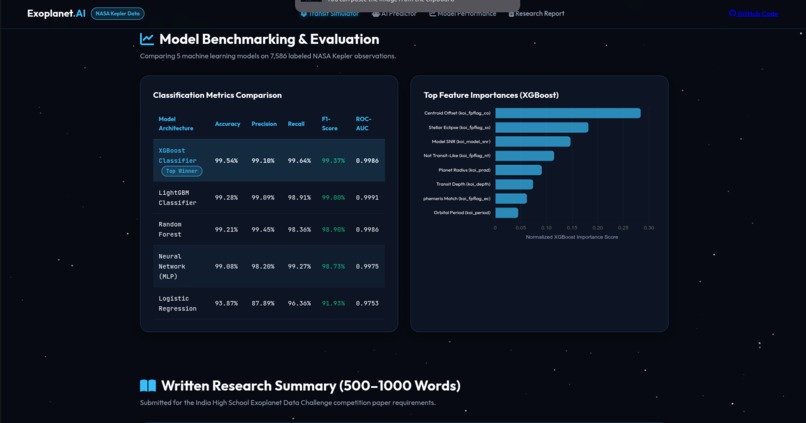Click the Model Benchmarking & Evaluation heading
The height and width of the screenshot is (423, 806).
[269, 39]
